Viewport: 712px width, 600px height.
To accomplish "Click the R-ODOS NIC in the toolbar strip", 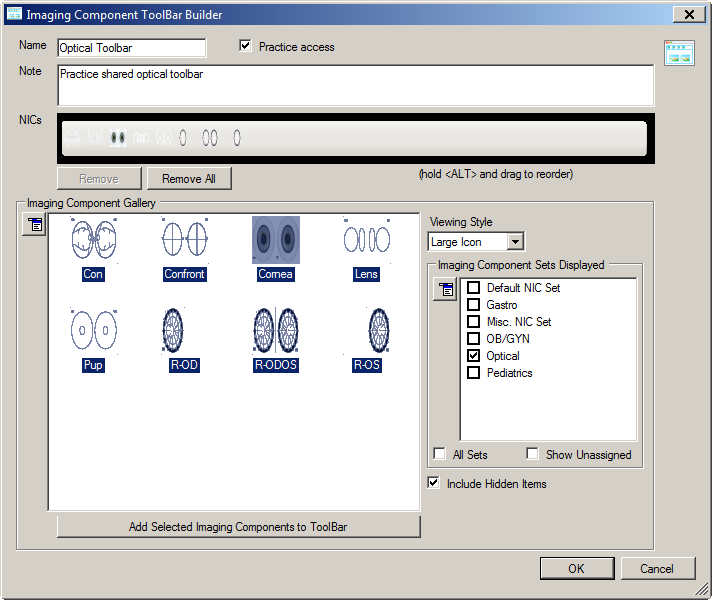I will coord(210,138).
